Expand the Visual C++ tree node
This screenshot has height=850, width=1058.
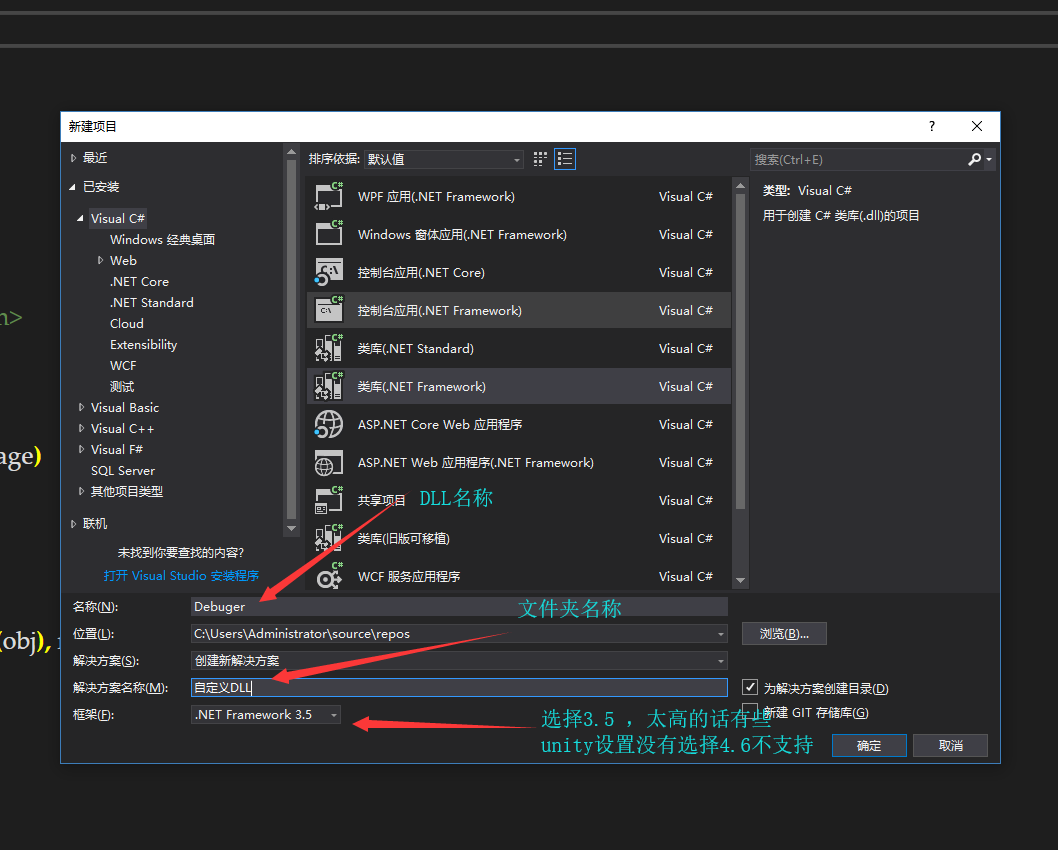(81, 428)
